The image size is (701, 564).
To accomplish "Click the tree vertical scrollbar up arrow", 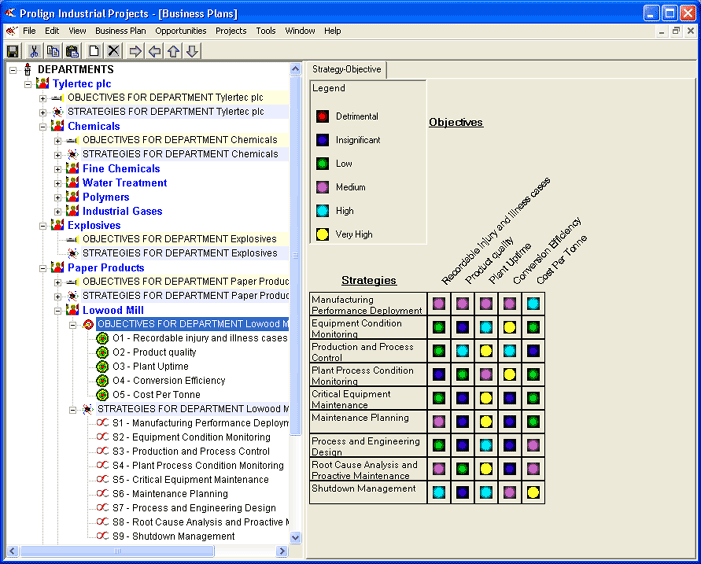I will [296, 69].
